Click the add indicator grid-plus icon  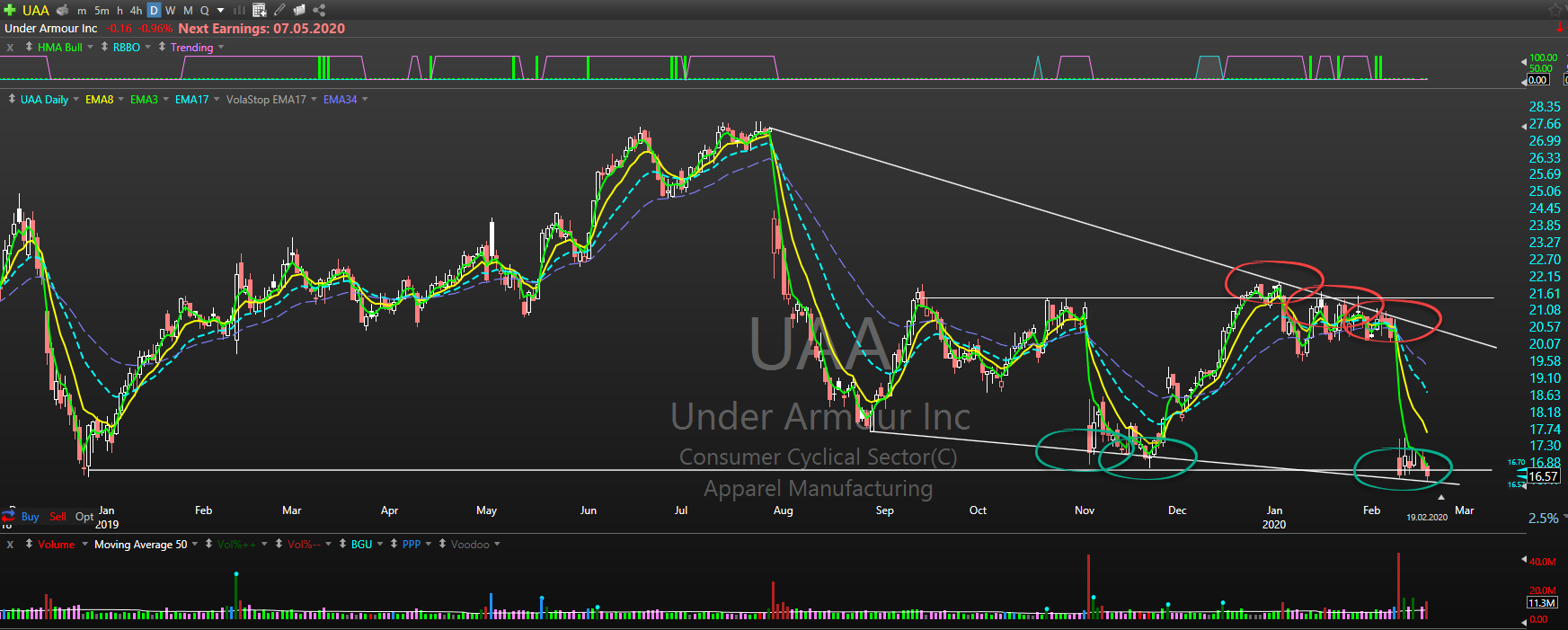259,10
